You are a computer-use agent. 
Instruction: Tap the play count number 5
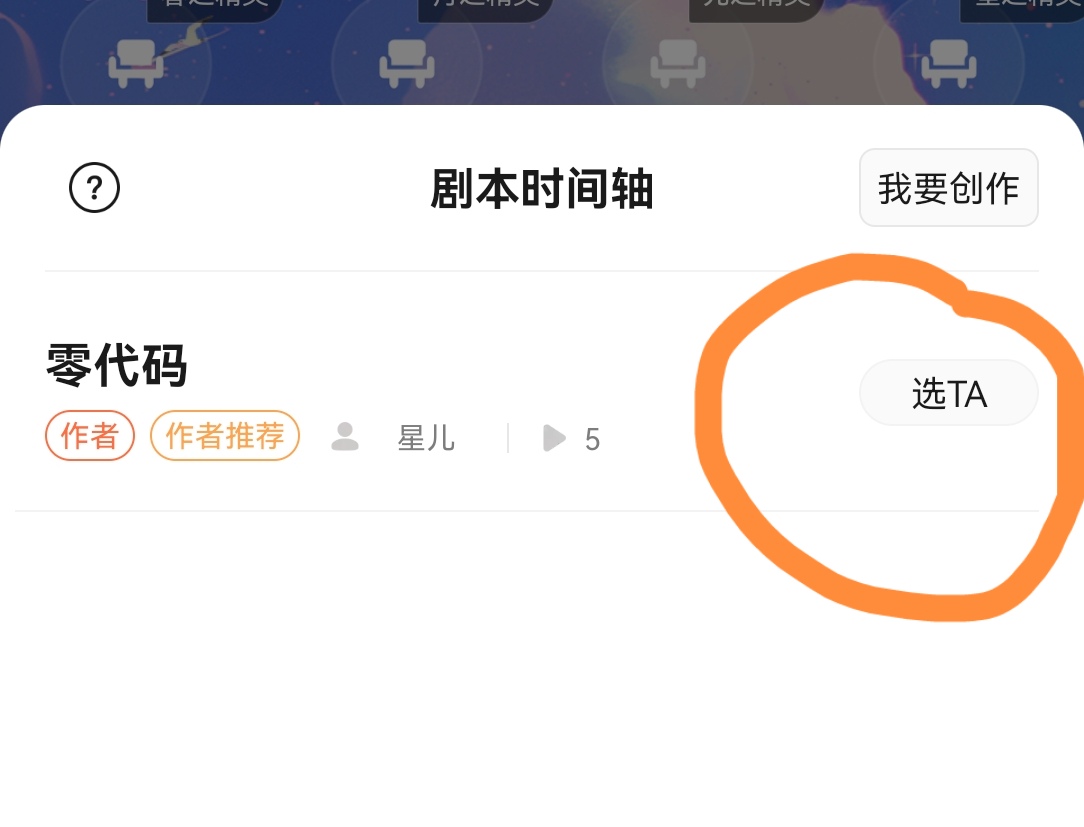coord(592,439)
